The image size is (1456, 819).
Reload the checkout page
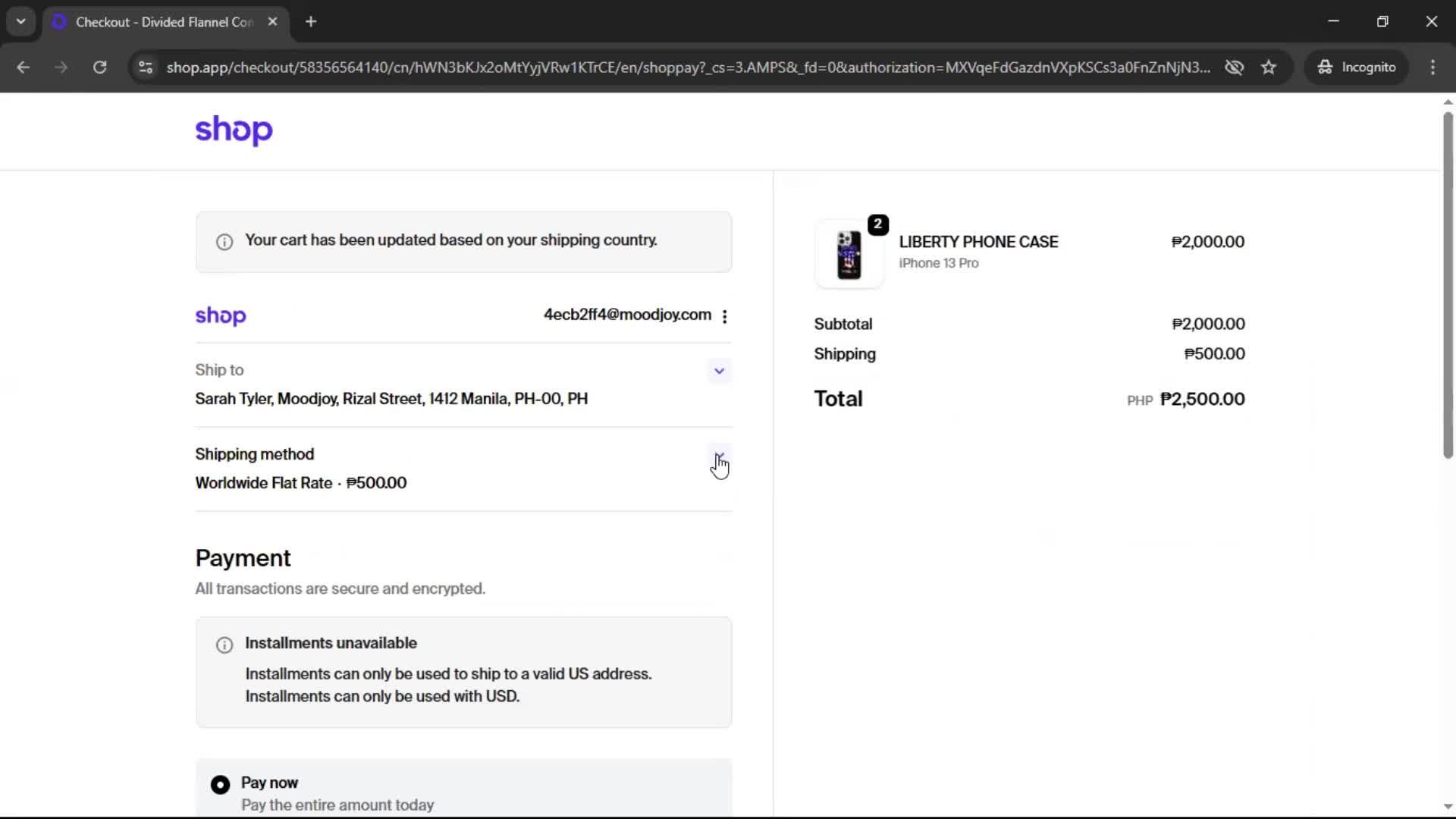coord(99,67)
